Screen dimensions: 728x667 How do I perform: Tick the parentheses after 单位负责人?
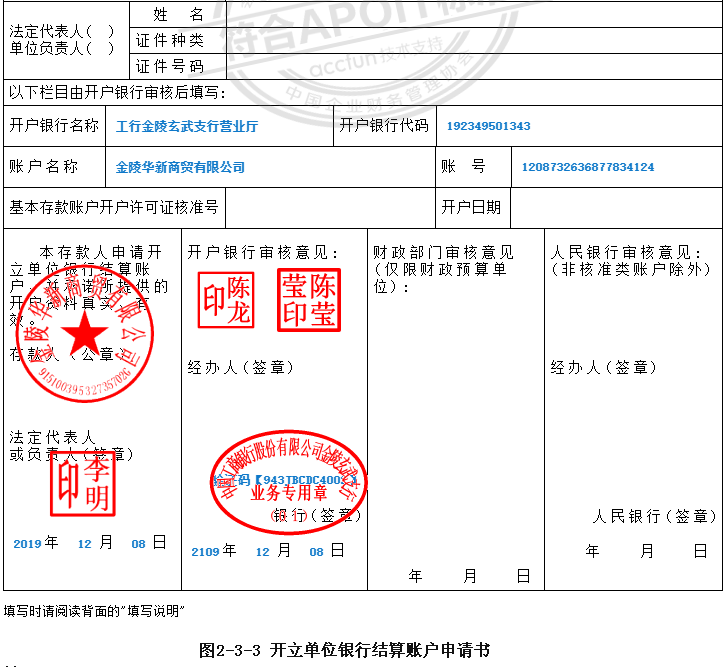click(99, 48)
